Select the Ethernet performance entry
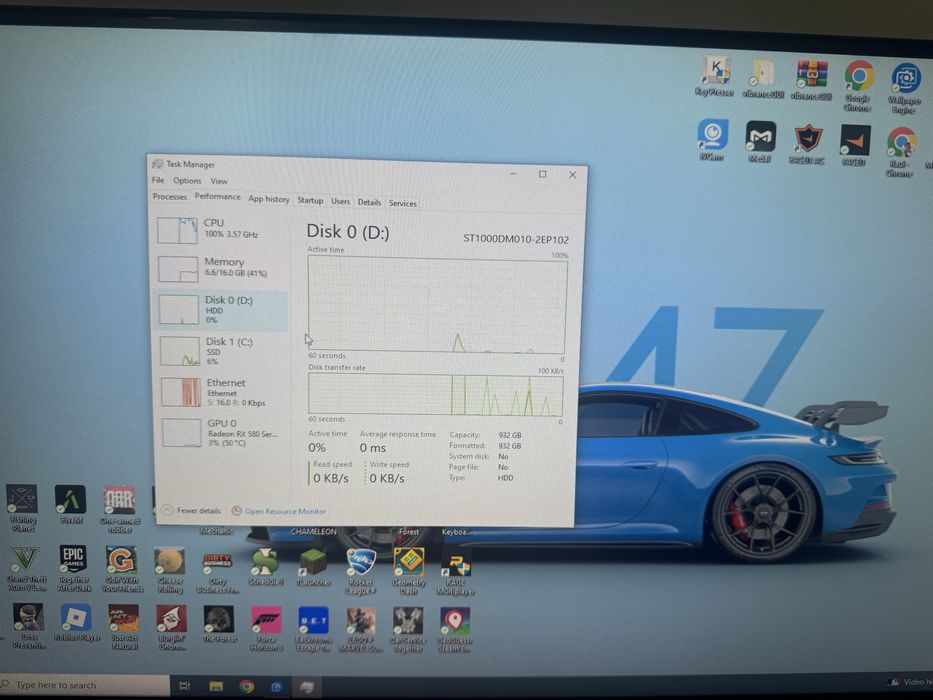933x700 pixels. 222,392
